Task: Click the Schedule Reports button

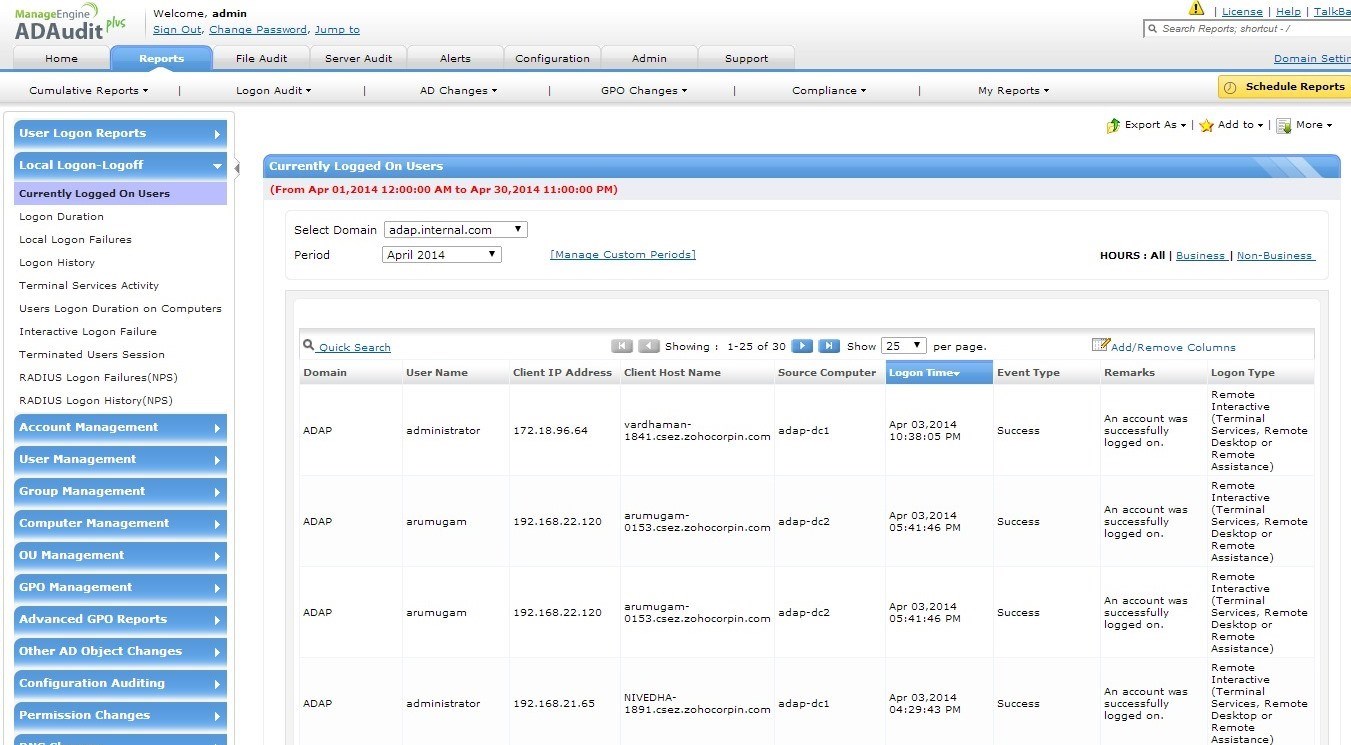Action: (x=1284, y=87)
